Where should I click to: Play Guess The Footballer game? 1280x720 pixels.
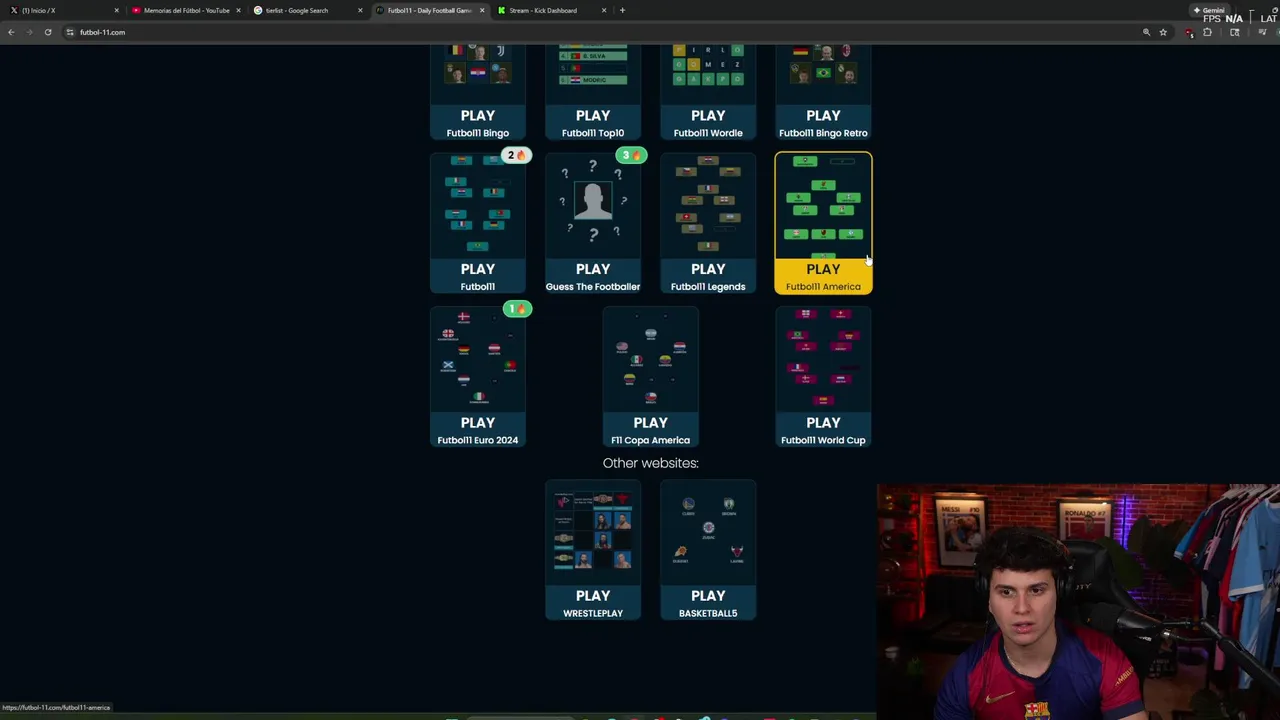[x=592, y=276]
